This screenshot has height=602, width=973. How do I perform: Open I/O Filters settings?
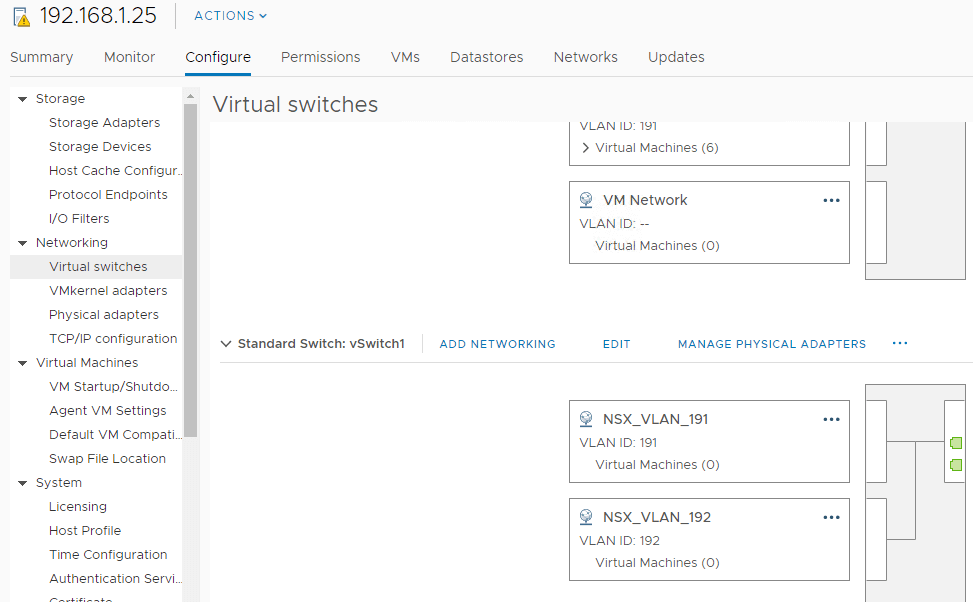79,218
